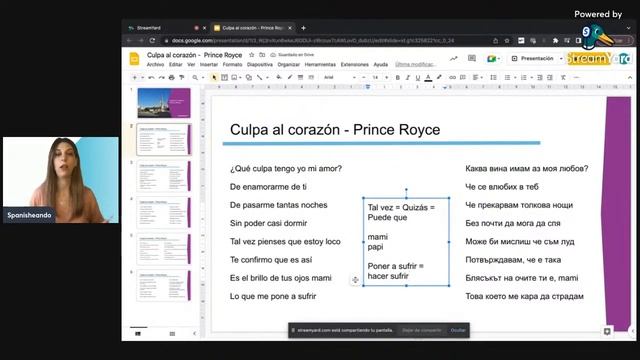
Task: Click the zoom magnifier icon
Action: click(x=195, y=78)
